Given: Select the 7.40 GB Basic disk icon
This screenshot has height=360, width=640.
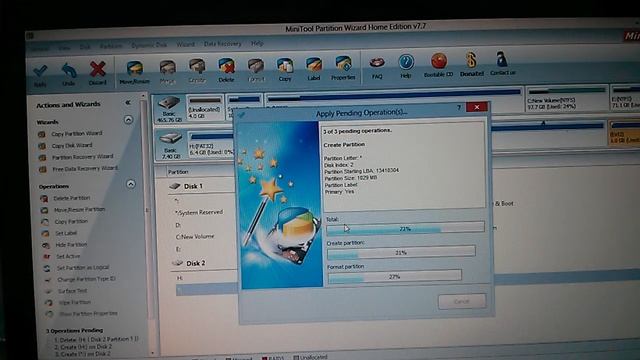Looking at the screenshot, I should (170, 139).
